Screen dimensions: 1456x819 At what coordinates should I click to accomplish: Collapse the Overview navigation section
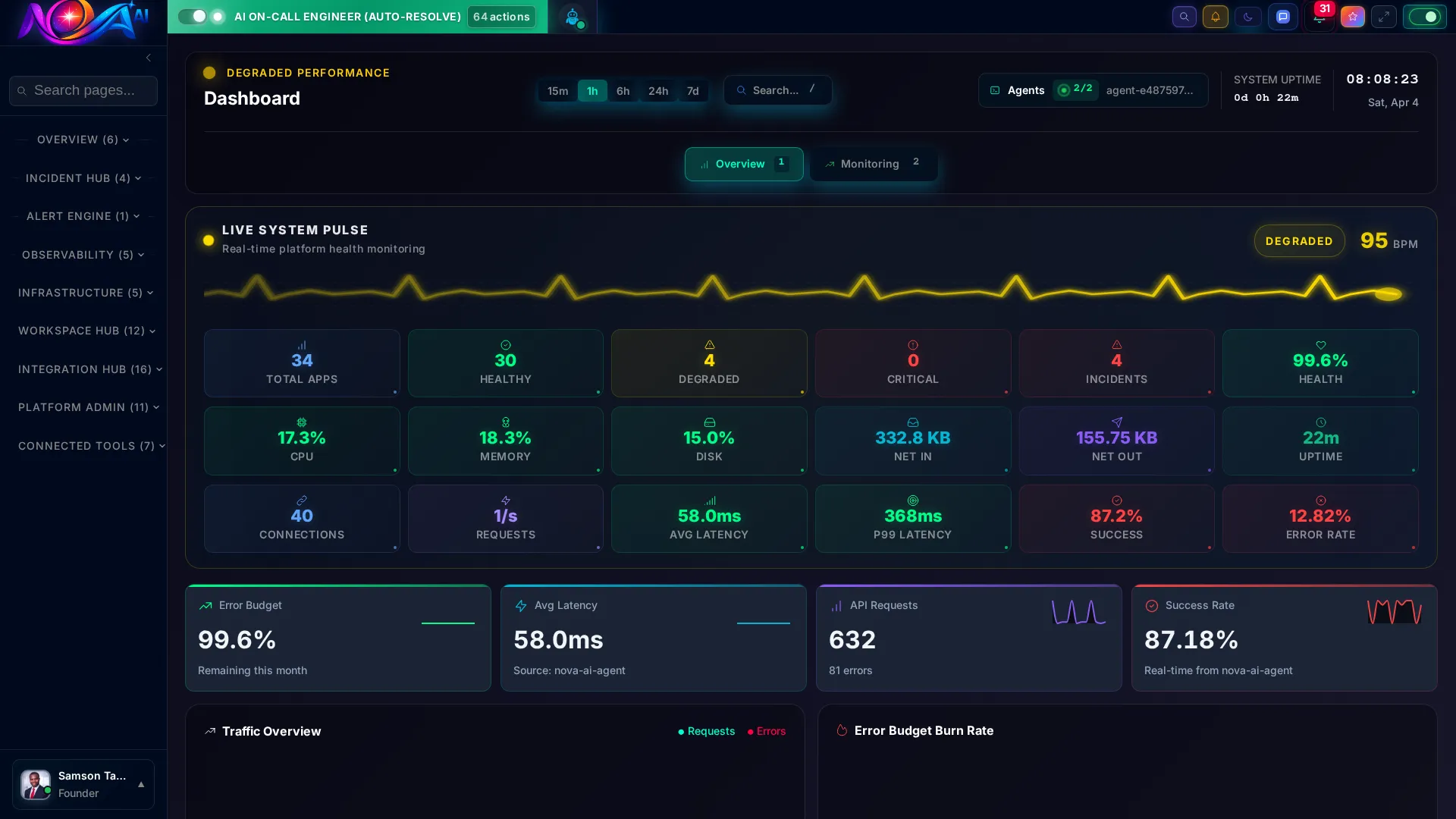[x=83, y=140]
